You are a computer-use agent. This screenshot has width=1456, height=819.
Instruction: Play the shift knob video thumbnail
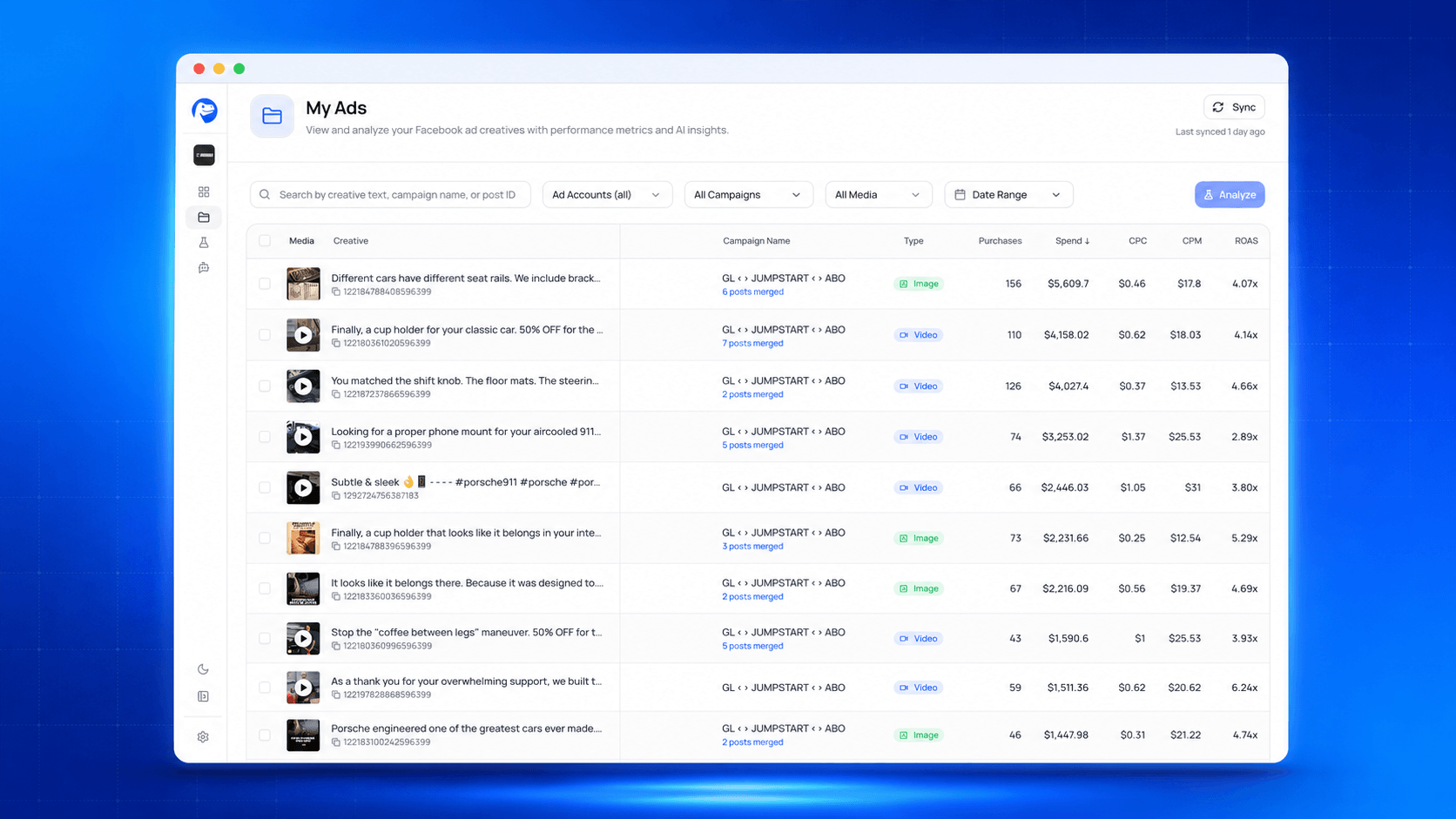coord(303,386)
